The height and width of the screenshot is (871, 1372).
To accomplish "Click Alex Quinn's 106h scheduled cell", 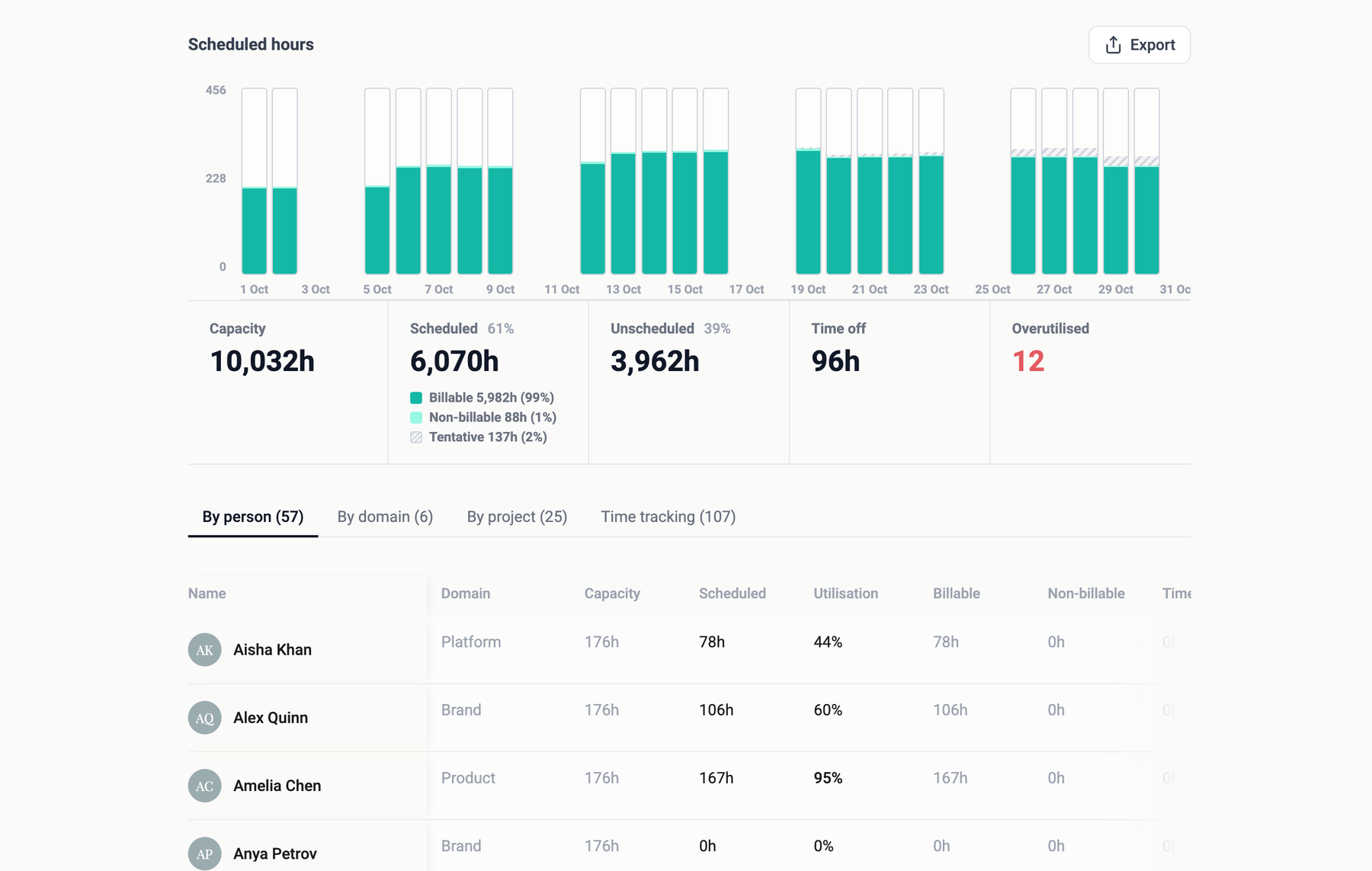I will click(x=716, y=710).
